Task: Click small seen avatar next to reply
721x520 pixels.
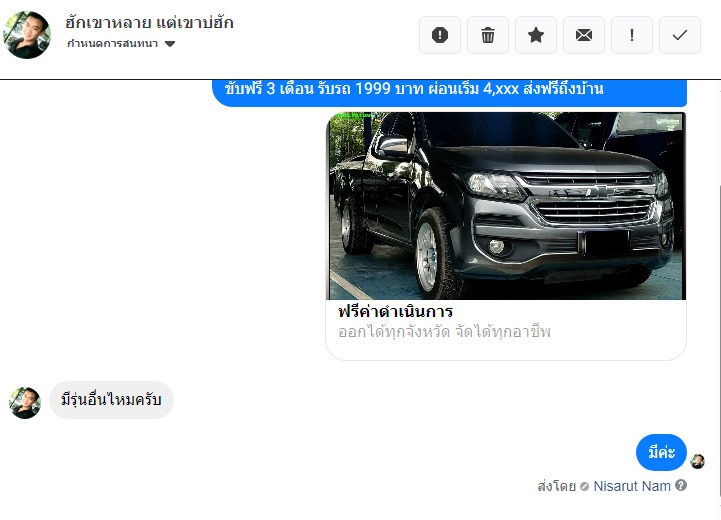Action: (697, 461)
